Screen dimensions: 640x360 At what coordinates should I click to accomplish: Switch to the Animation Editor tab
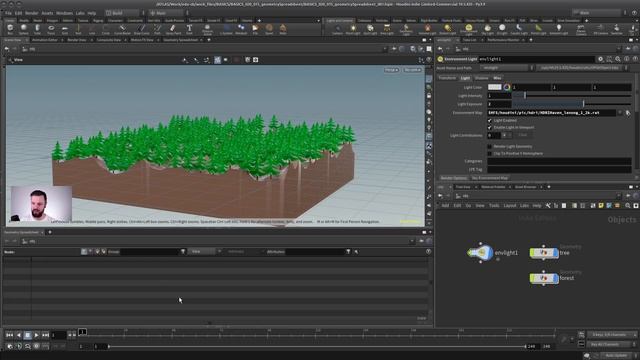pyautogui.click(x=45, y=40)
